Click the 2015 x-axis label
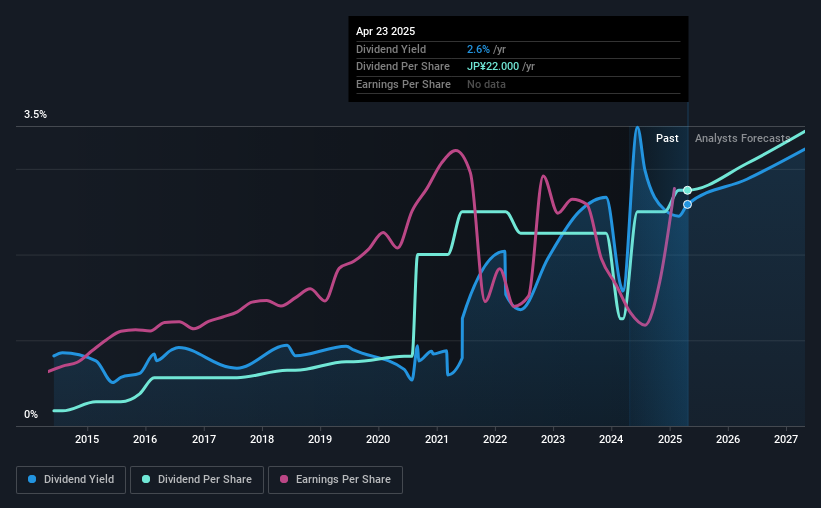This screenshot has width=821, height=508. [x=87, y=439]
